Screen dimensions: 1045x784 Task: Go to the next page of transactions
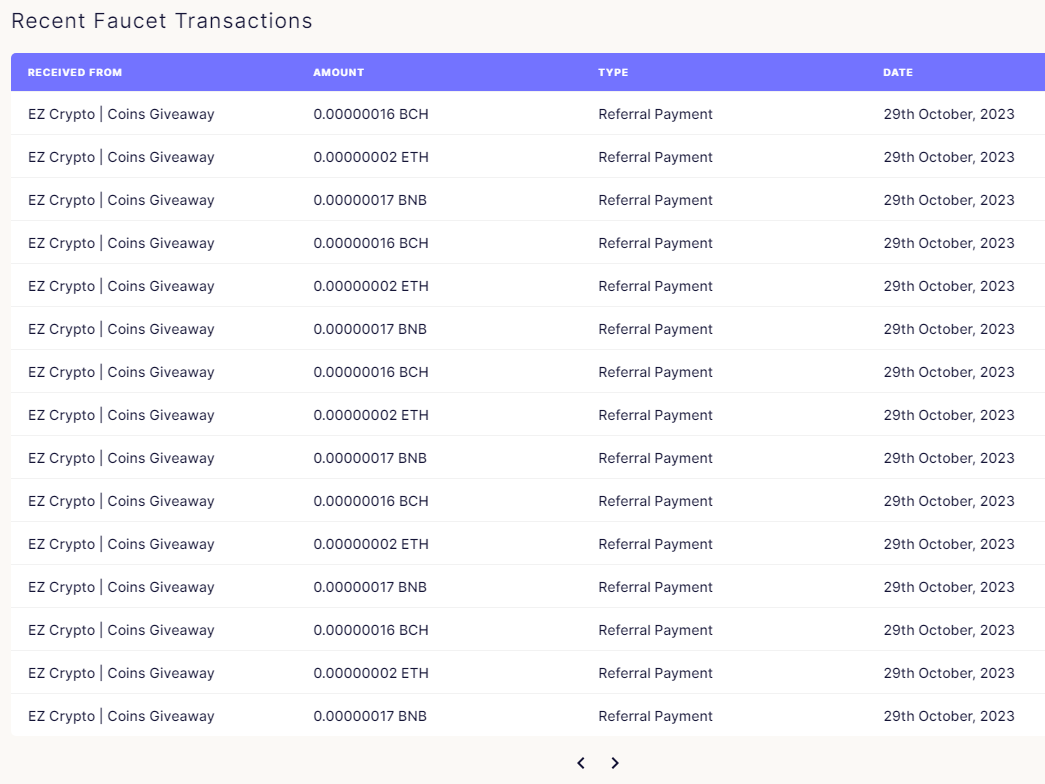(x=615, y=763)
